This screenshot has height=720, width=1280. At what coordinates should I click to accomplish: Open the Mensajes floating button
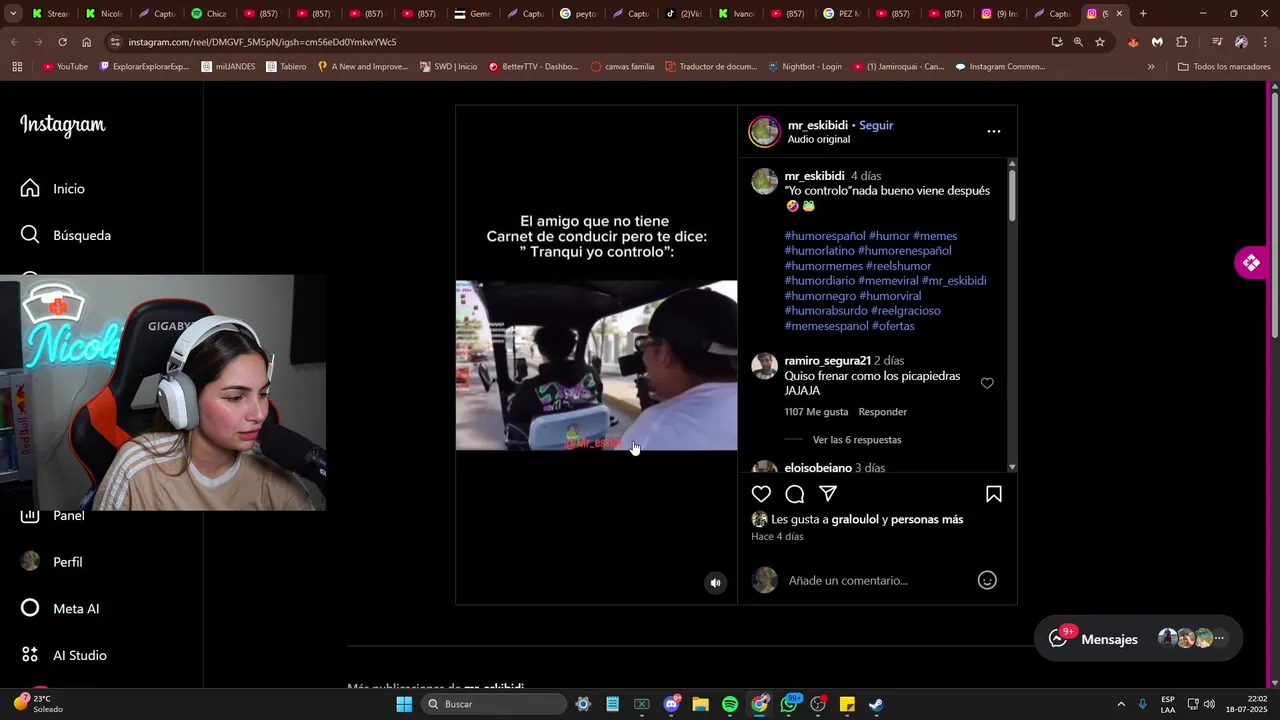click(1138, 638)
